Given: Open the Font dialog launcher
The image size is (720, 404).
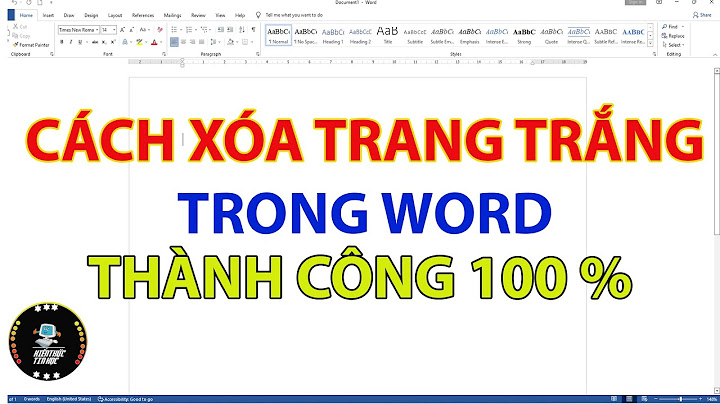Looking at the screenshot, I should (164, 54).
